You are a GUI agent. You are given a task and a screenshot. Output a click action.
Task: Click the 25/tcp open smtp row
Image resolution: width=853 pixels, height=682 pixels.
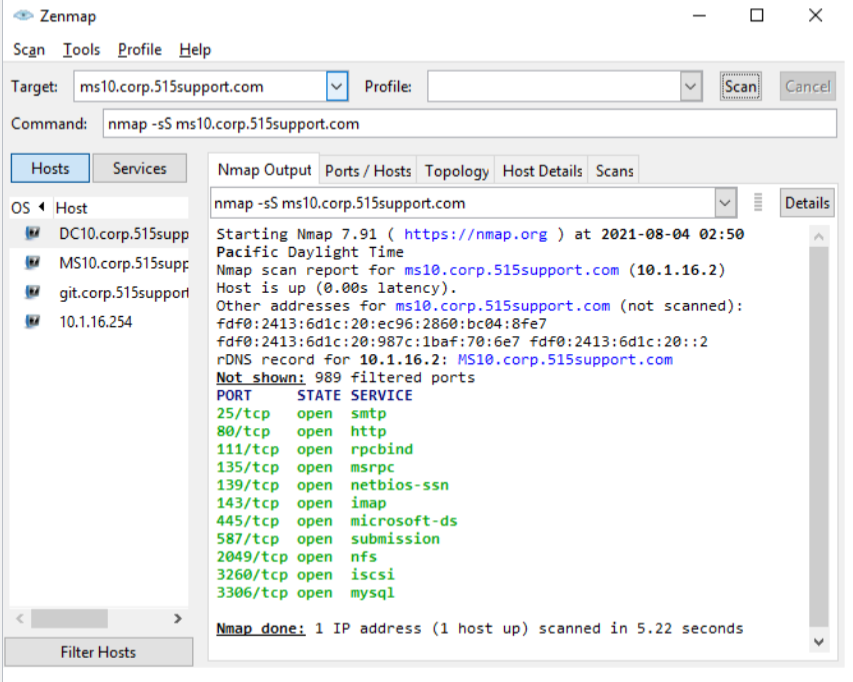point(301,413)
